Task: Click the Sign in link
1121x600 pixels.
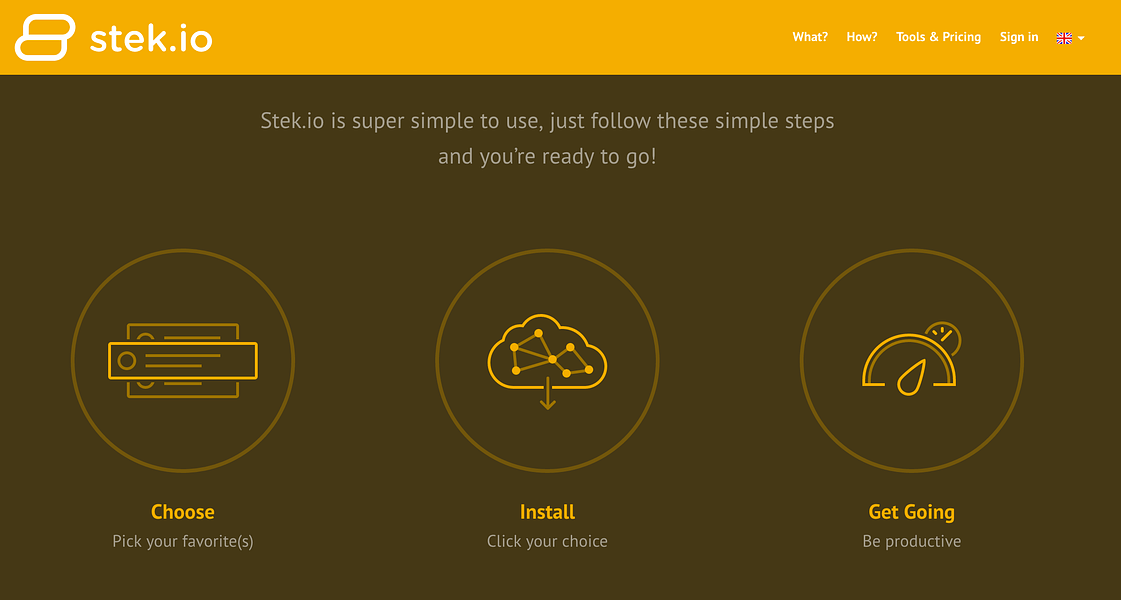Action: click(x=1019, y=37)
